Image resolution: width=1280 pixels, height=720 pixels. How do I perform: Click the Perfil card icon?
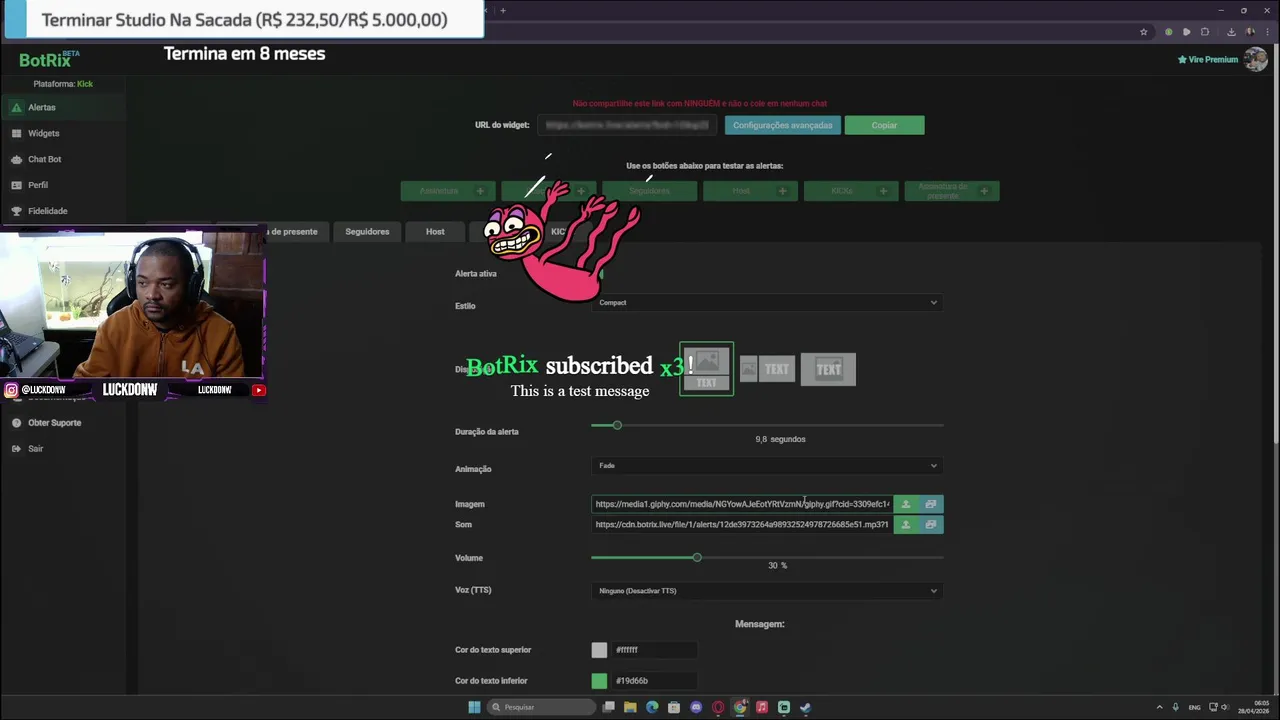[x=16, y=185]
